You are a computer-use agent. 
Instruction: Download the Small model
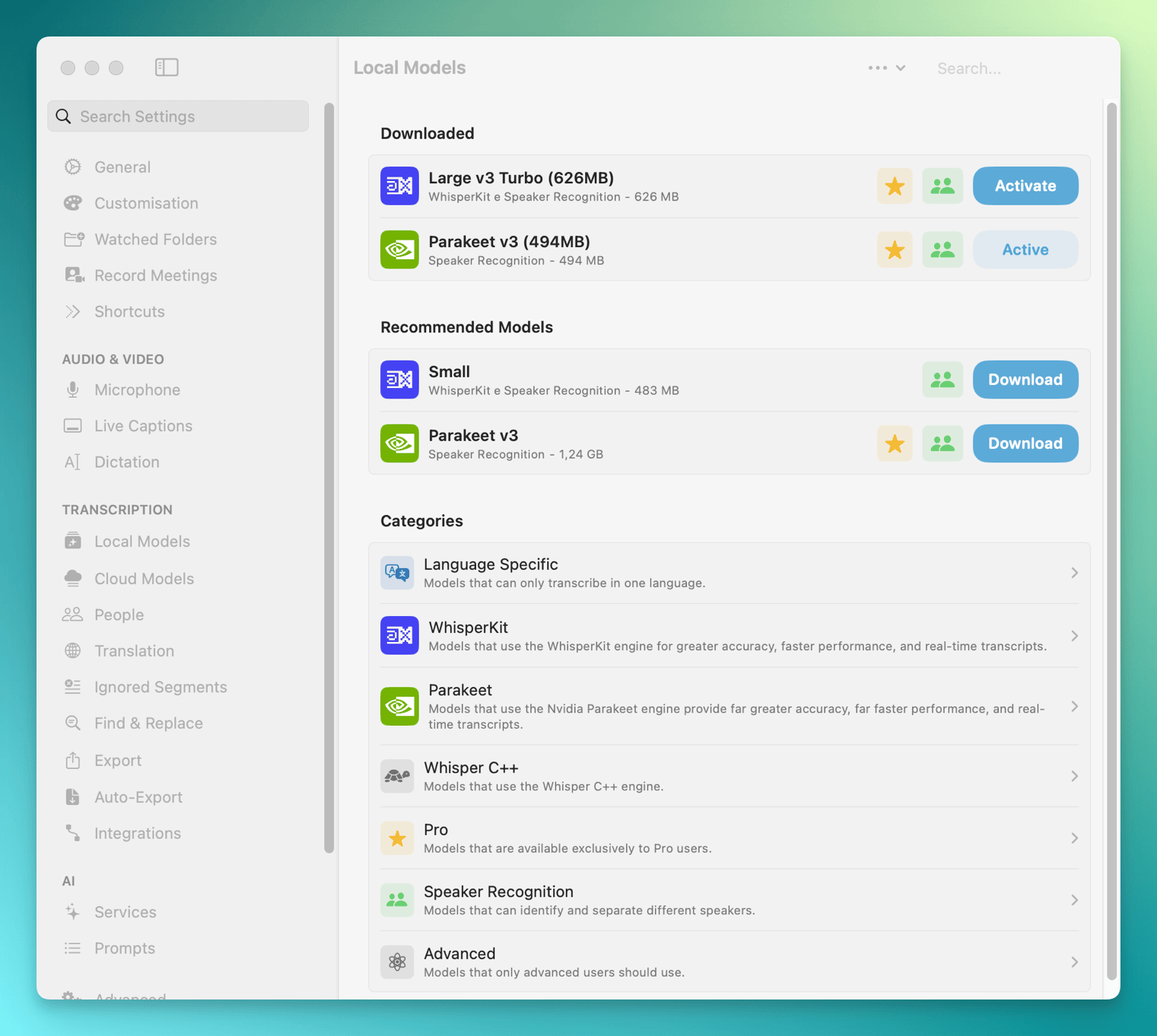[1025, 380]
